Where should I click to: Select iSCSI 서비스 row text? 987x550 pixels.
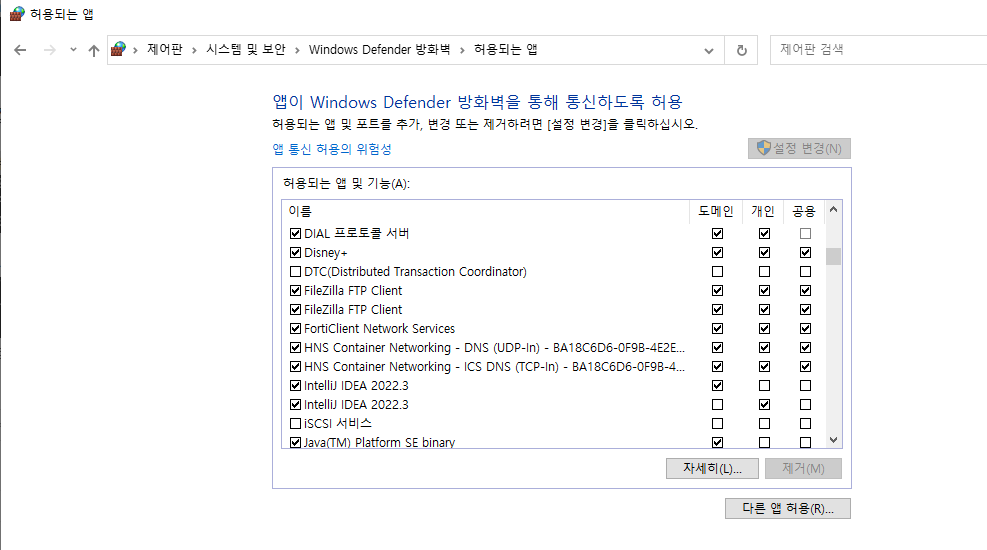337,424
